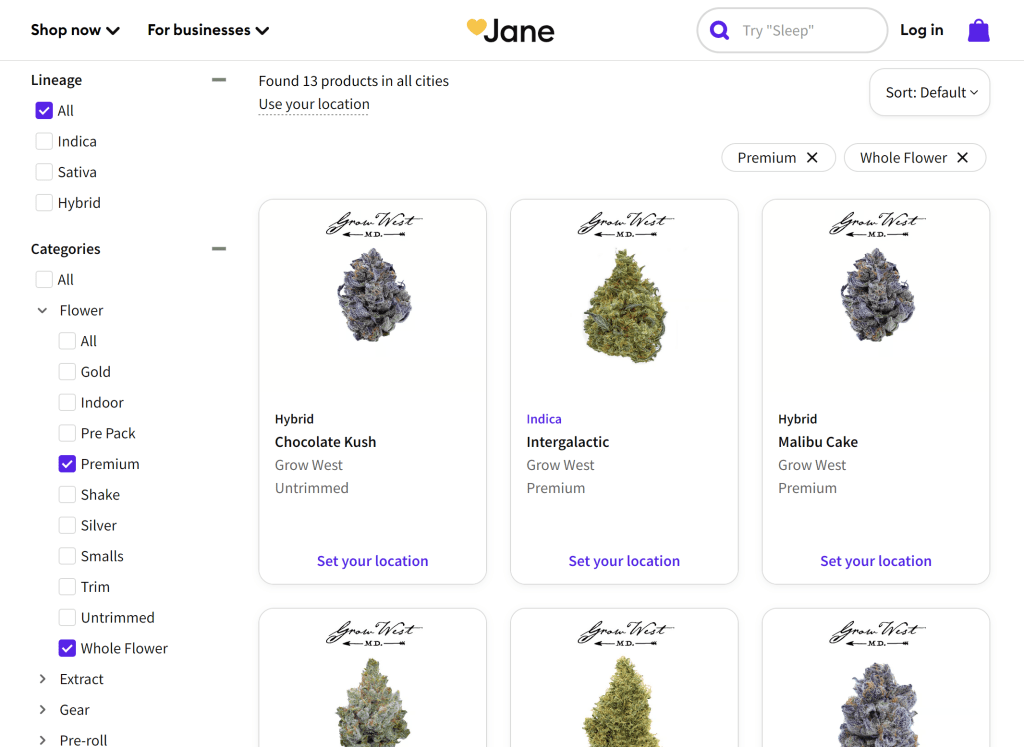Uncheck the Premium flower checkbox
Screen dimensions: 1024x747
[x=67, y=464]
